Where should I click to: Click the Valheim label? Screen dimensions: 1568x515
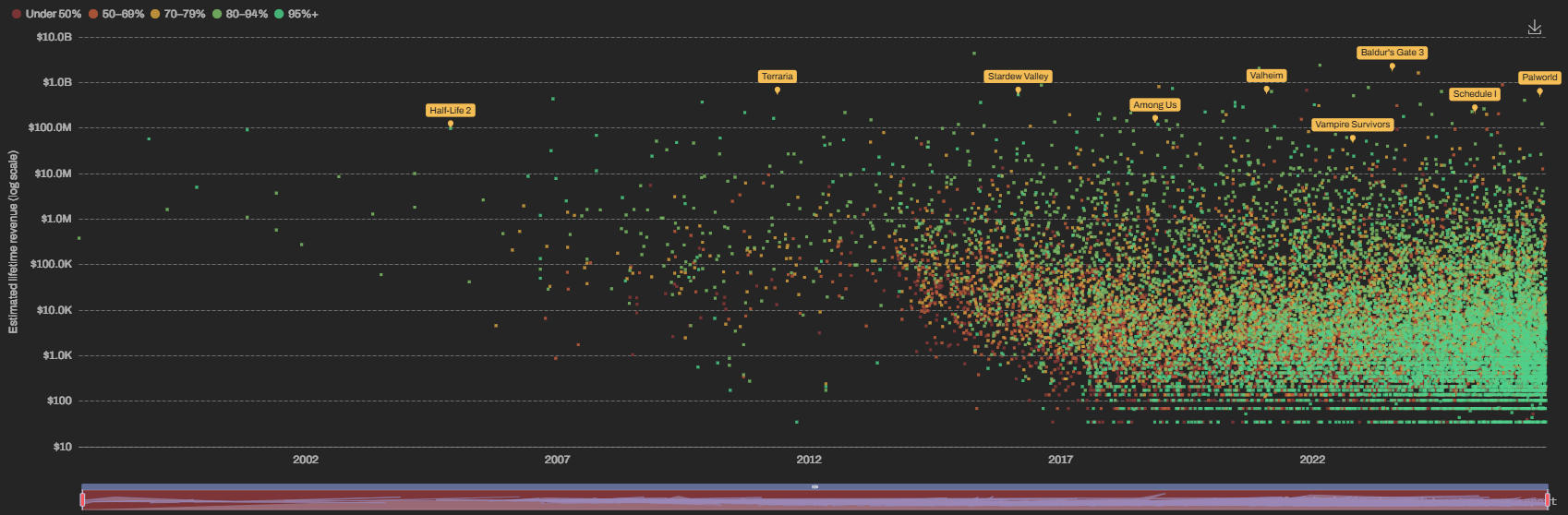point(1266,76)
